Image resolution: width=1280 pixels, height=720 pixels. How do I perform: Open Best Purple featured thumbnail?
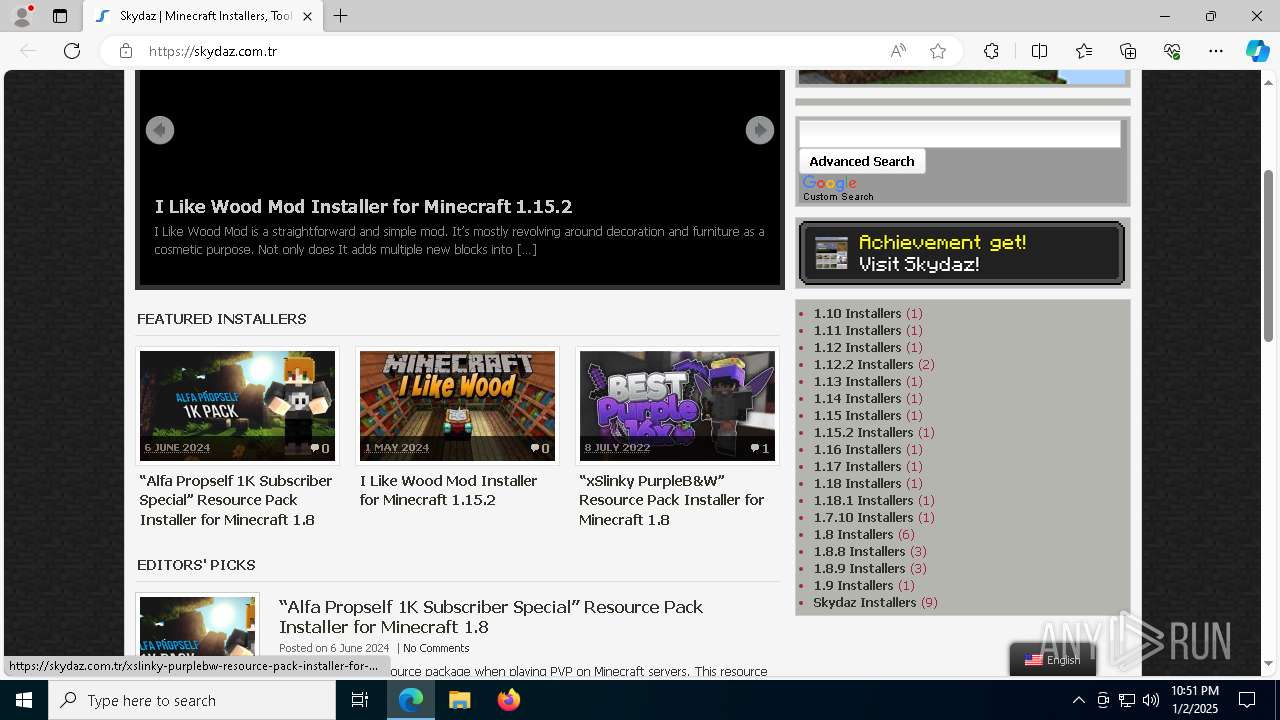point(677,405)
